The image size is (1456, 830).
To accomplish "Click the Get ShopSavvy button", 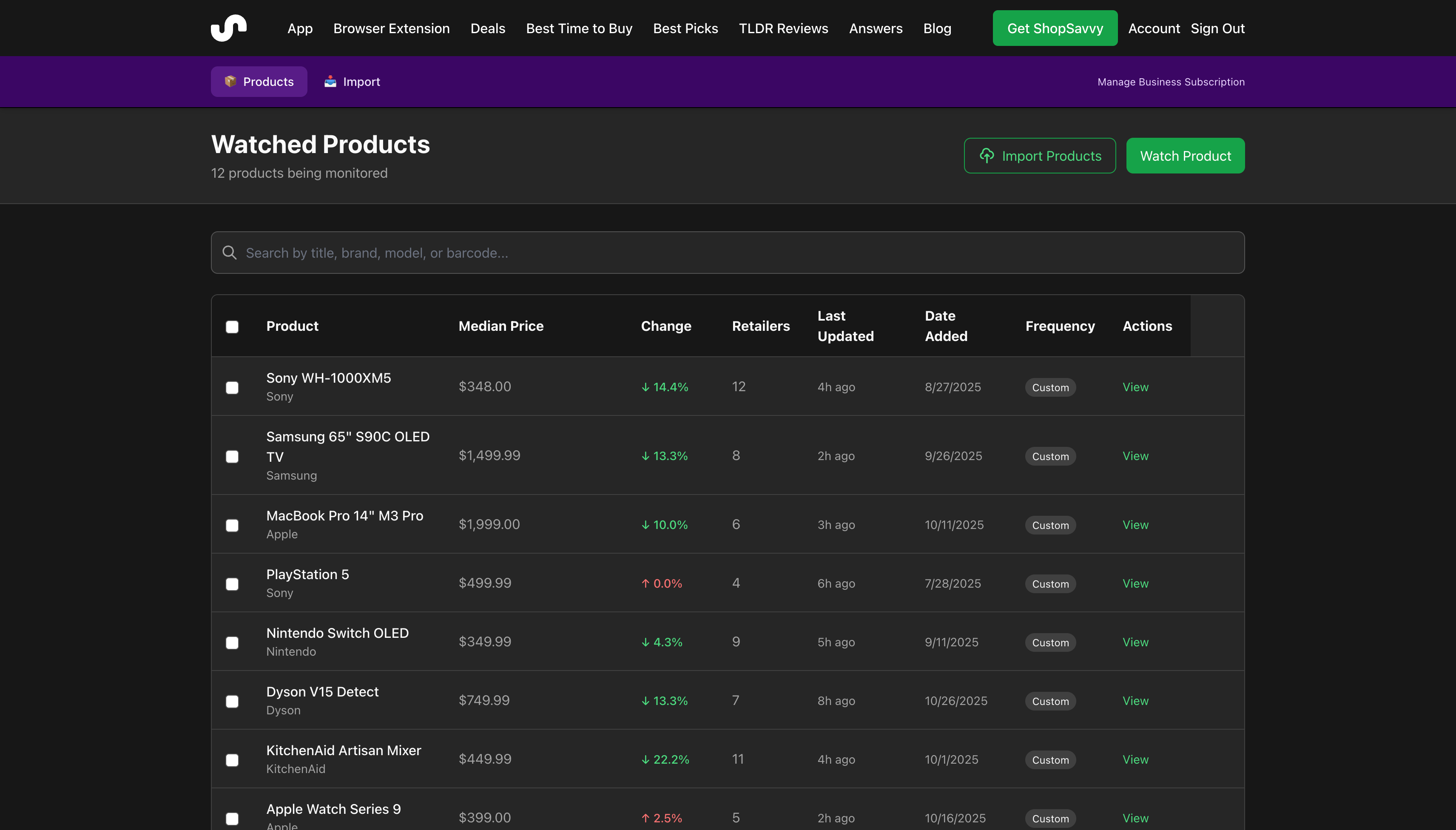I will [x=1055, y=28].
